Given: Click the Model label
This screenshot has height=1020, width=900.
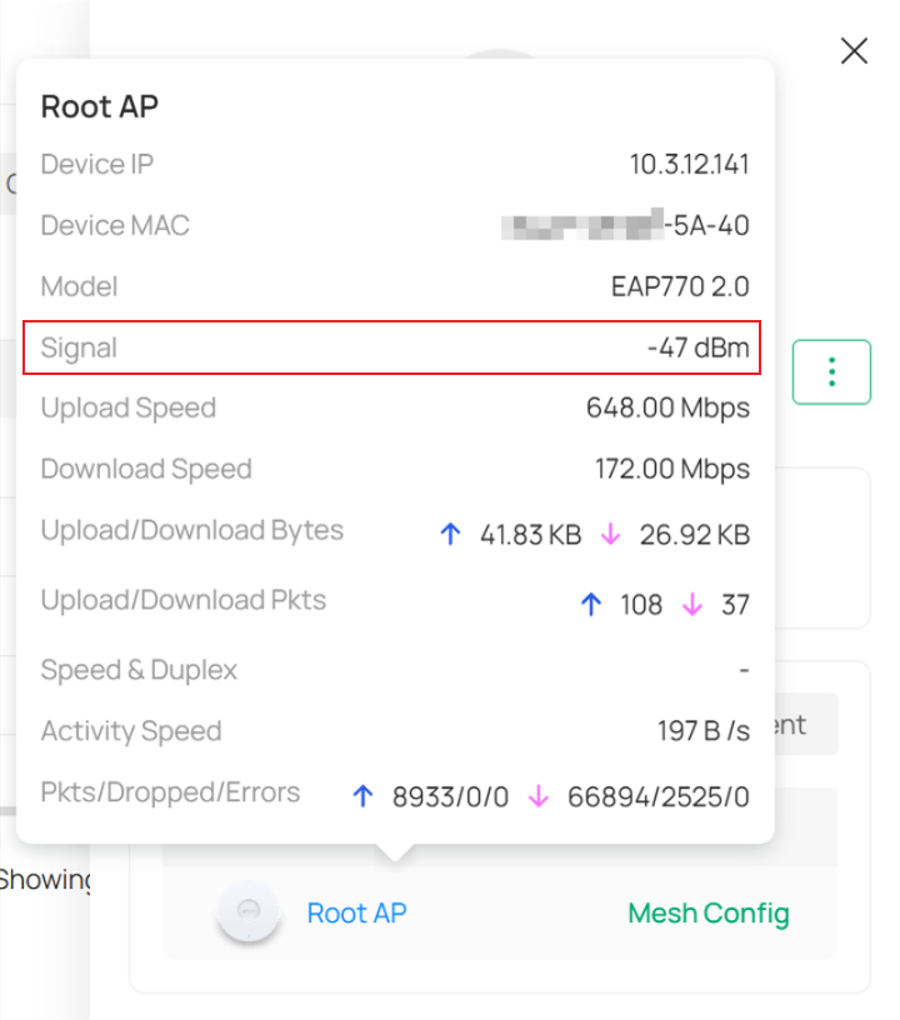Looking at the screenshot, I should click(79, 286).
